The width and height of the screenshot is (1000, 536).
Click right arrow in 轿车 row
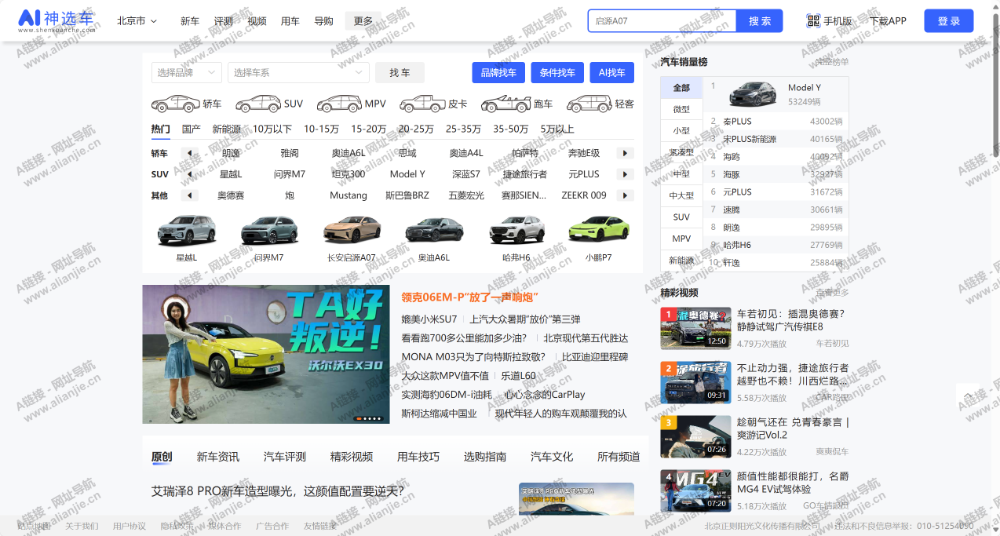tap(625, 153)
